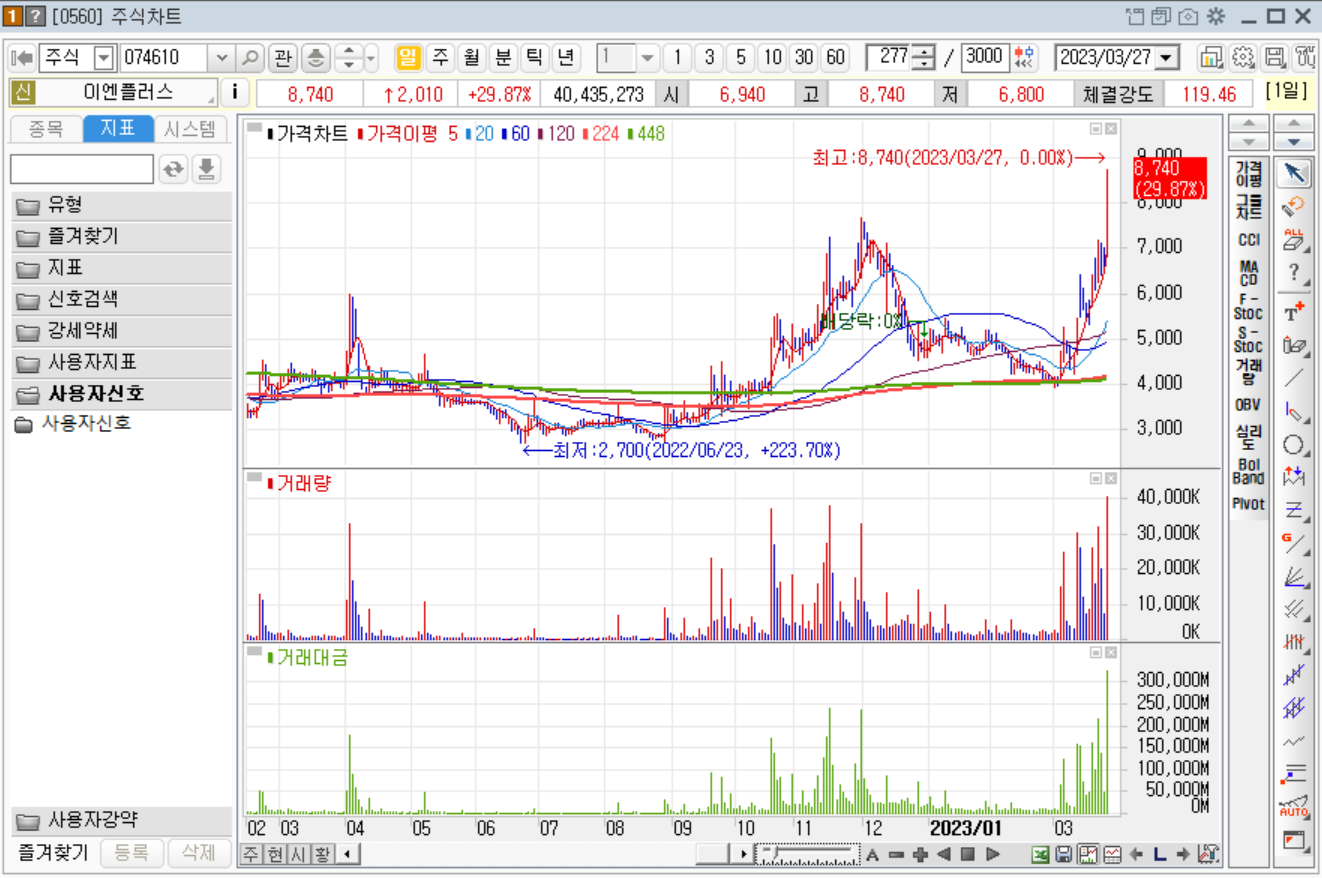Add Pivot indicator from side list
The image size is (1322, 878).
click(1248, 504)
